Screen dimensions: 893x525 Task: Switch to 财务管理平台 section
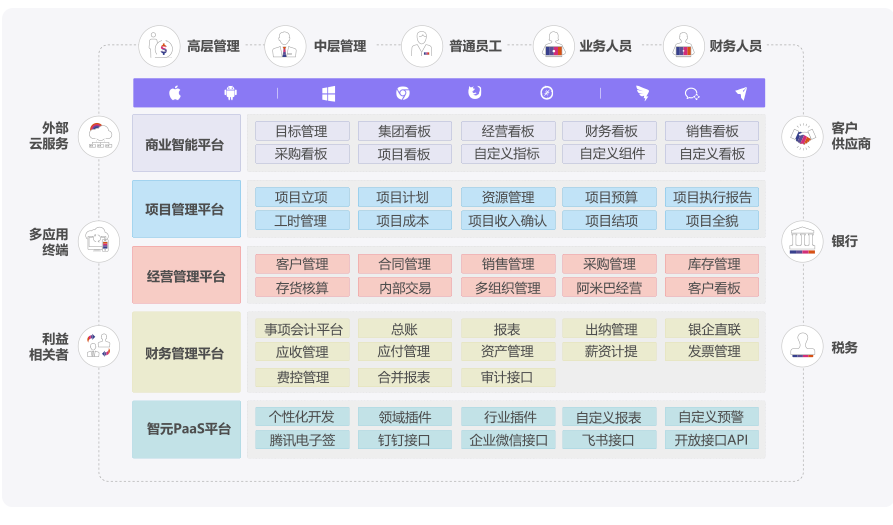coord(186,352)
